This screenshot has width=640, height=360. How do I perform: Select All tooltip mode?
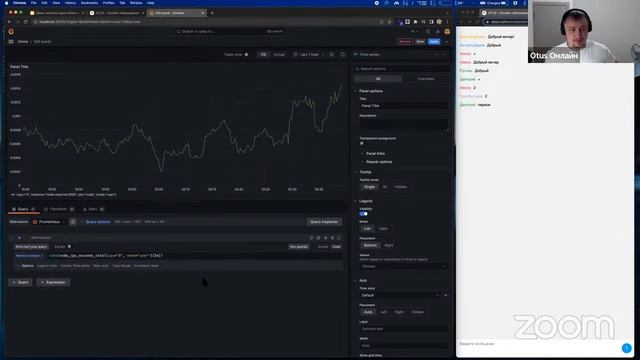point(384,187)
